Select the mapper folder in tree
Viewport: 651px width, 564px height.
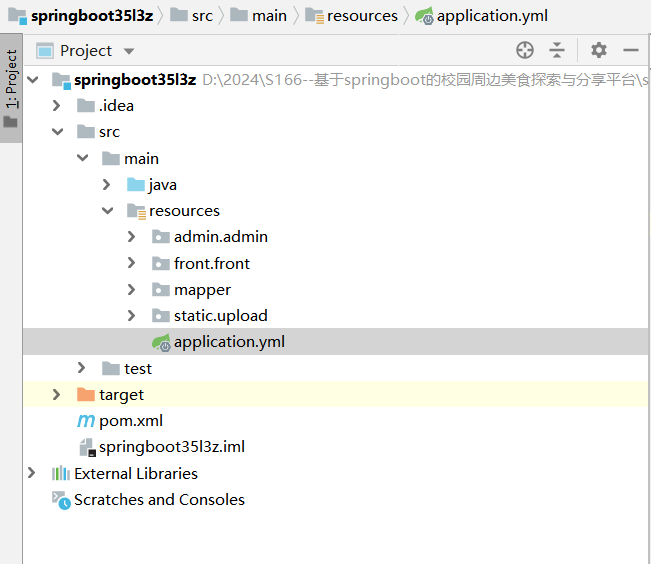pyautogui.click(x=202, y=290)
